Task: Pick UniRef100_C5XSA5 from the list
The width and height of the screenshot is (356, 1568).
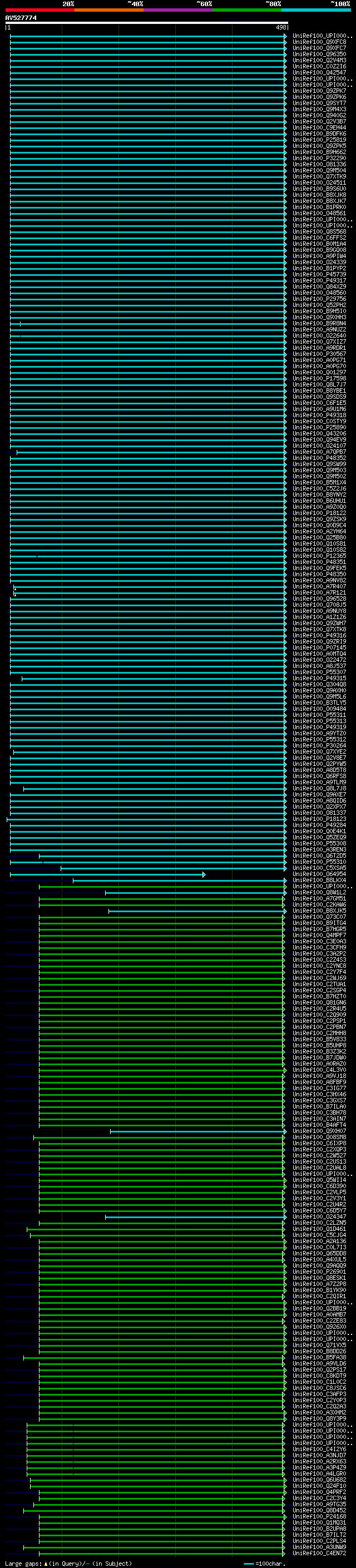Action: pos(319,868)
